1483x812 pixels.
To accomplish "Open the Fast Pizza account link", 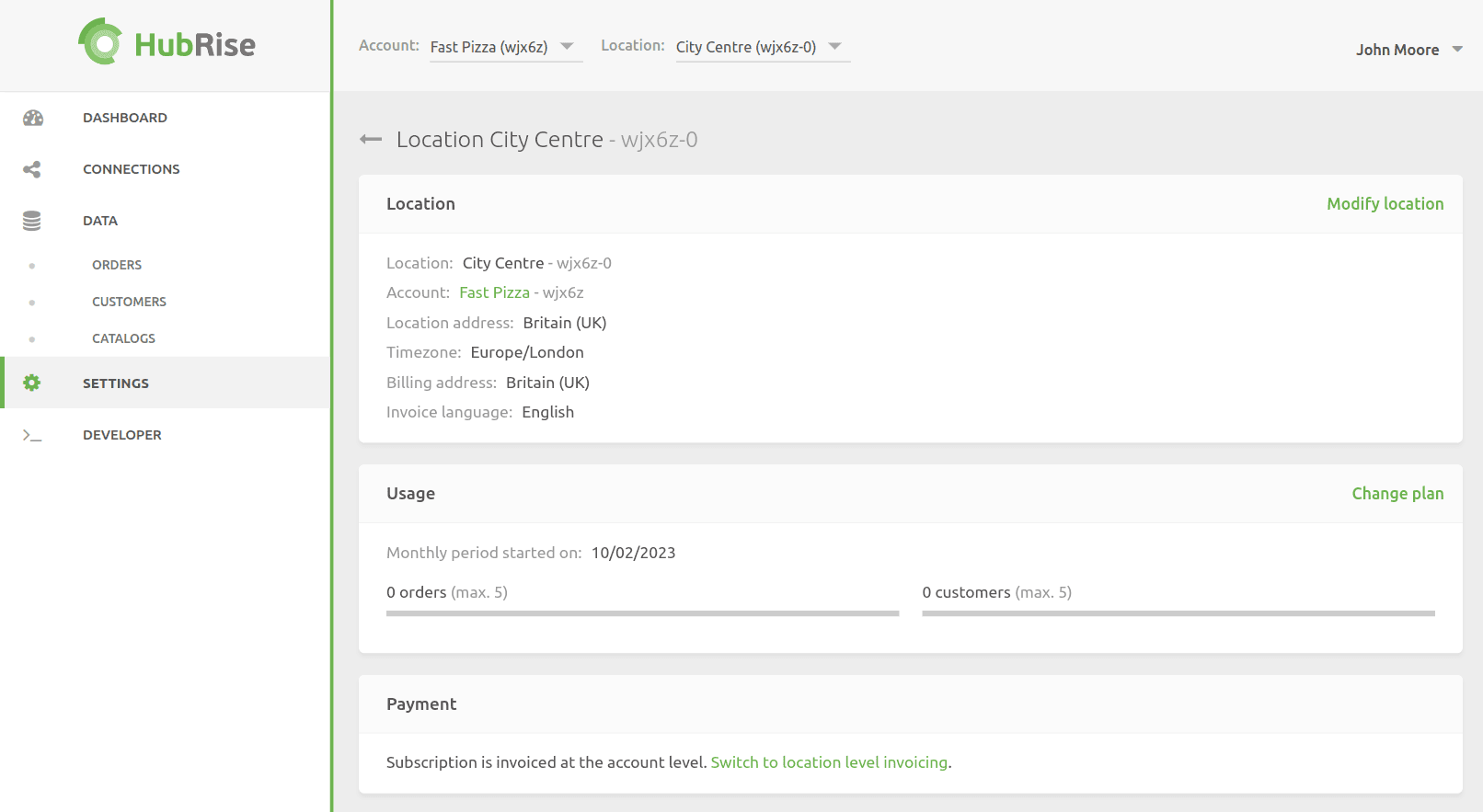I will click(494, 292).
